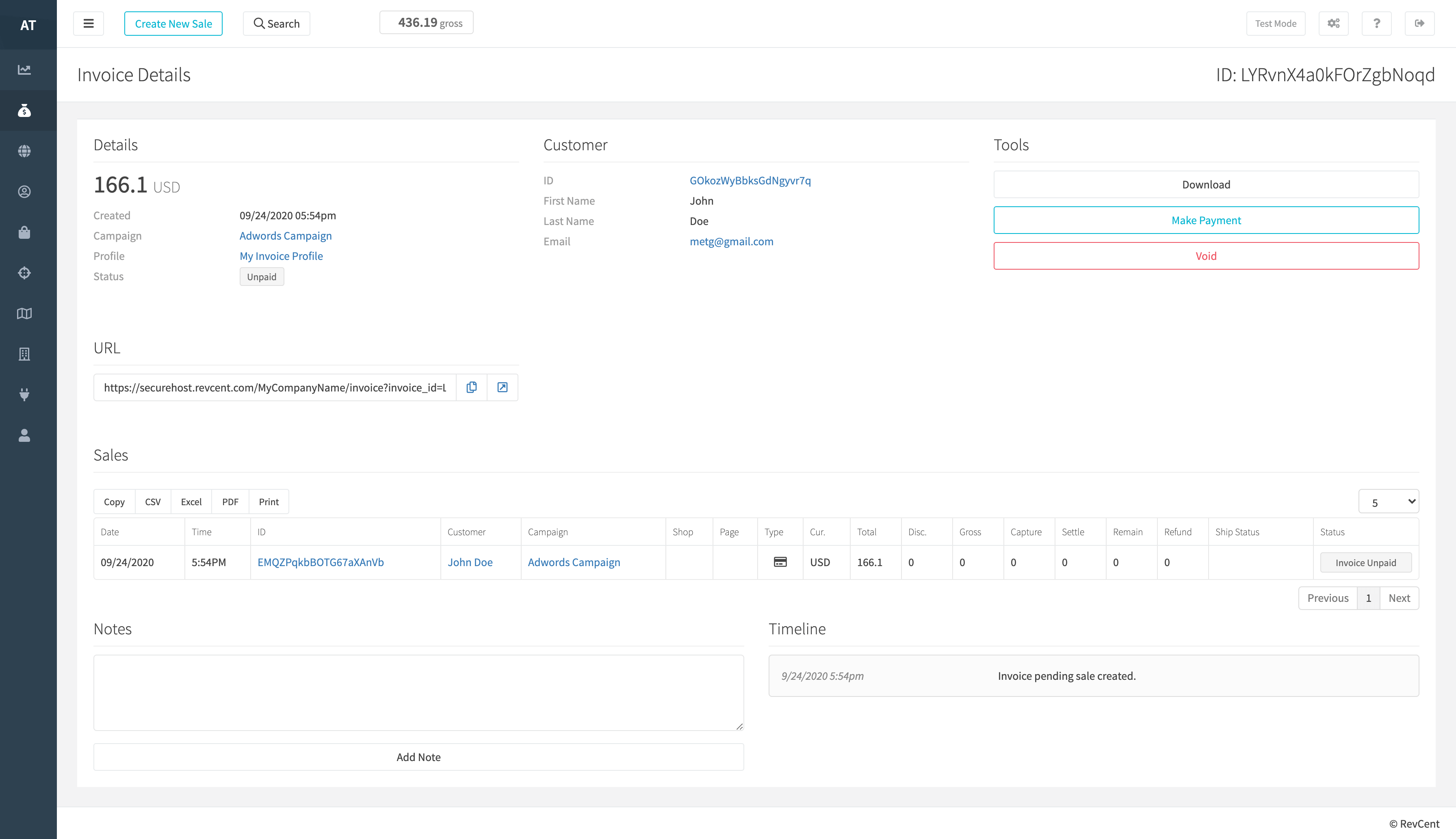The image size is (1456, 839).
Task: Click the logout icon in top bar
Action: [1419, 24]
